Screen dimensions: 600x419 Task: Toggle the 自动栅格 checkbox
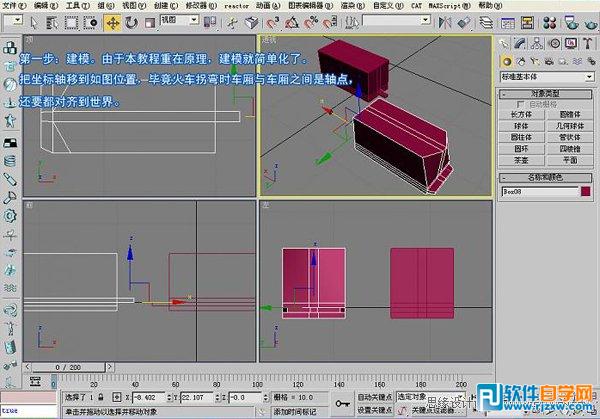(520, 103)
